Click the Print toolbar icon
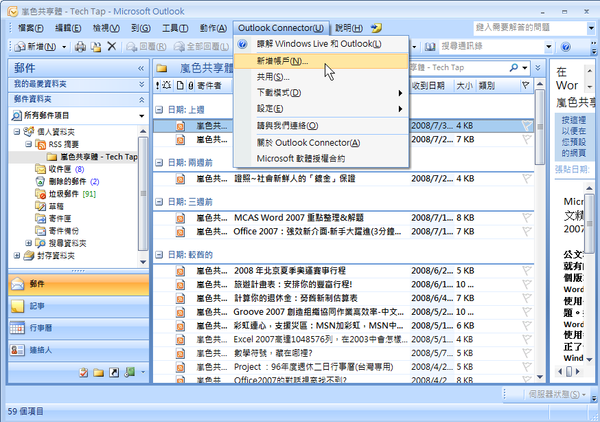This screenshot has height=422, width=600. pyautogui.click(x=80, y=47)
